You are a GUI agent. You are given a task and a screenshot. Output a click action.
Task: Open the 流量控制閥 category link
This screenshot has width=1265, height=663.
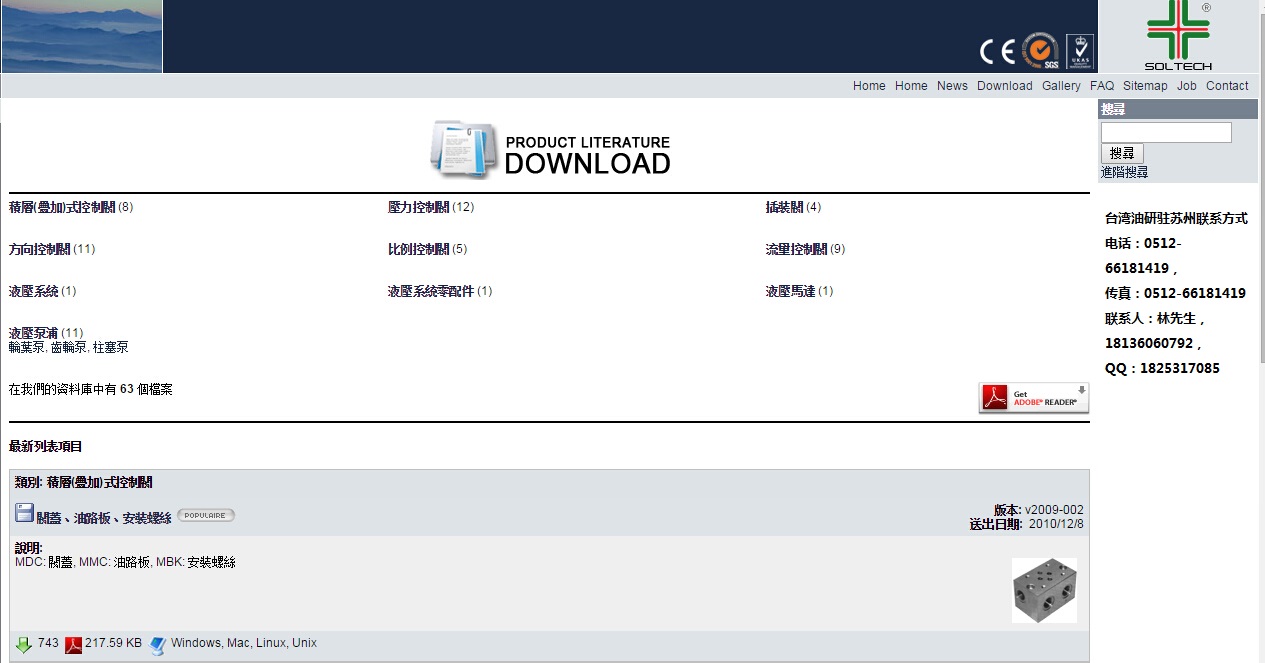pos(796,249)
